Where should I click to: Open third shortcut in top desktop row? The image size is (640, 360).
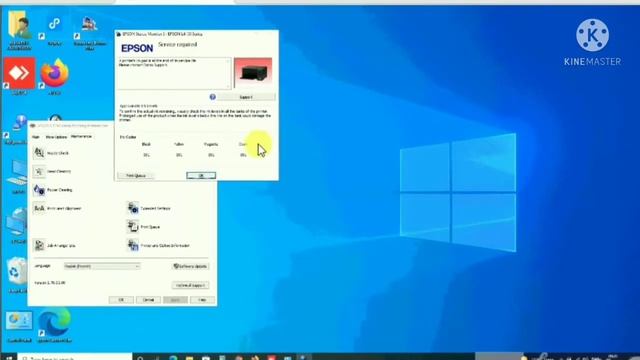[89, 33]
